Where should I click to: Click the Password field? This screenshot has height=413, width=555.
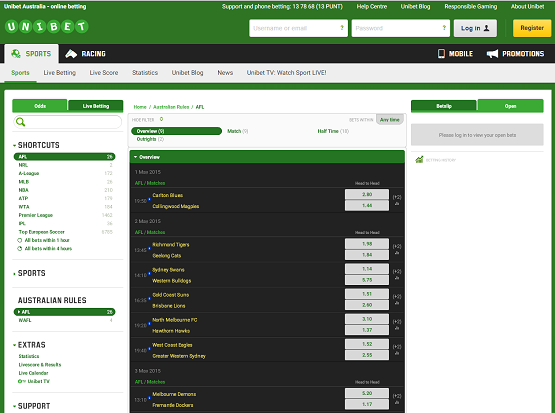click(401, 28)
